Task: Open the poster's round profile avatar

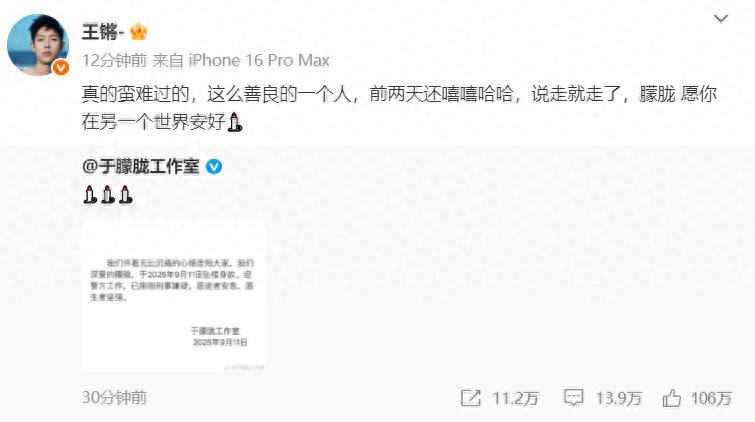Action: 38,45
